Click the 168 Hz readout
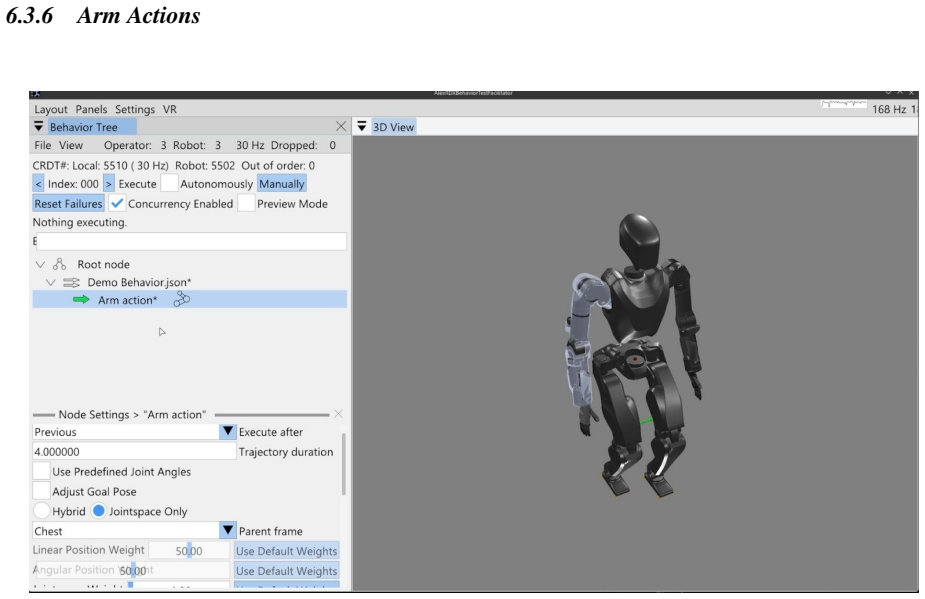Viewport: 925px width, 599px height. click(x=889, y=109)
